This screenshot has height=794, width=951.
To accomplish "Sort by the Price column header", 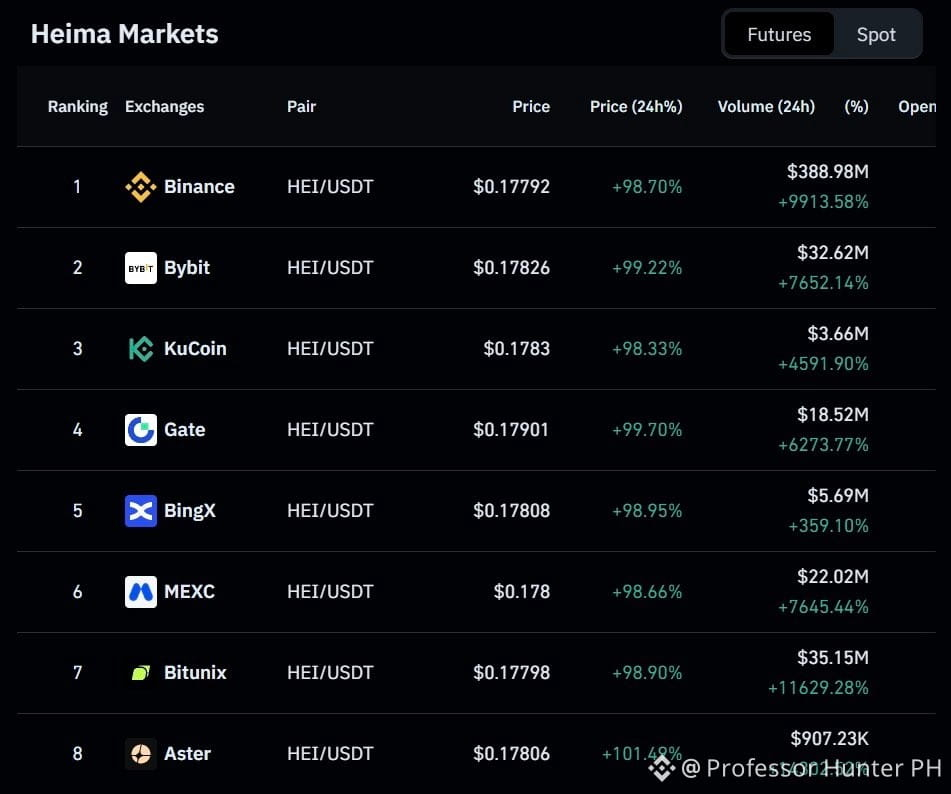I will pyautogui.click(x=531, y=107).
